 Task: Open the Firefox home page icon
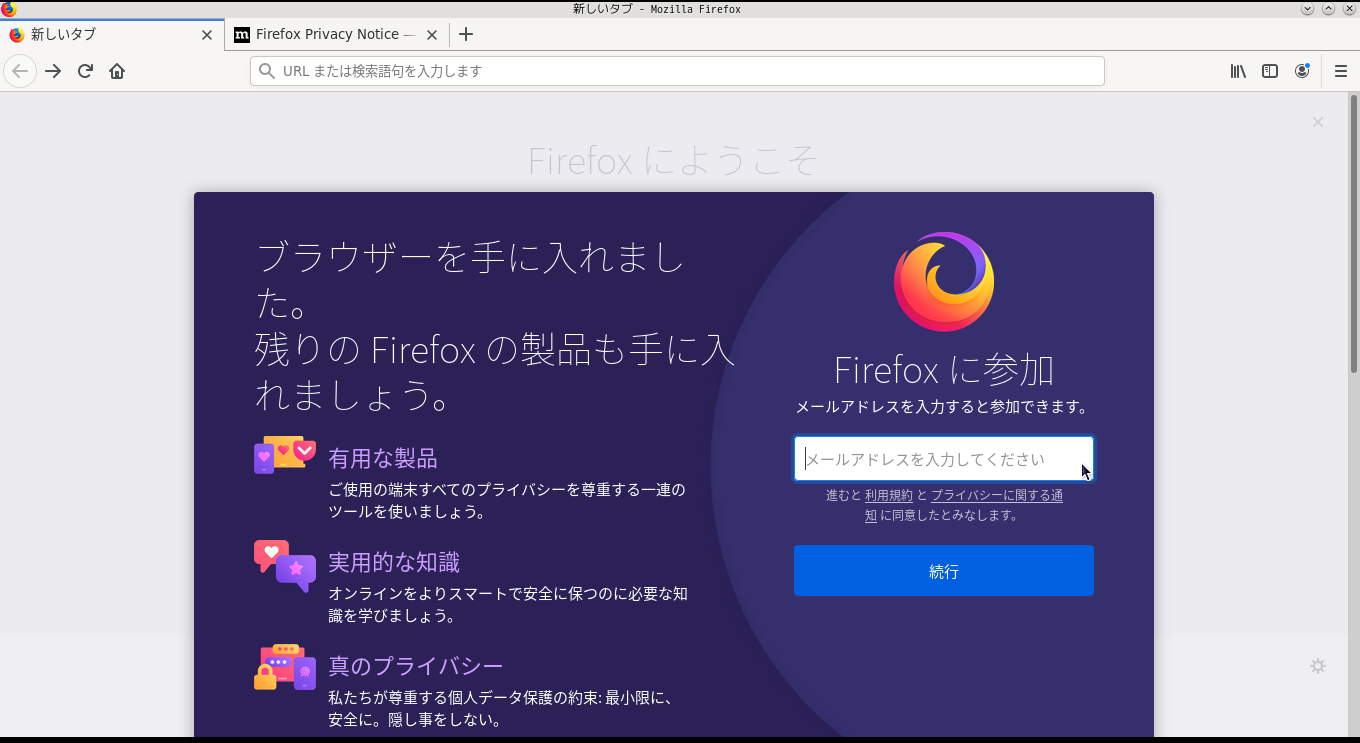(x=117, y=71)
